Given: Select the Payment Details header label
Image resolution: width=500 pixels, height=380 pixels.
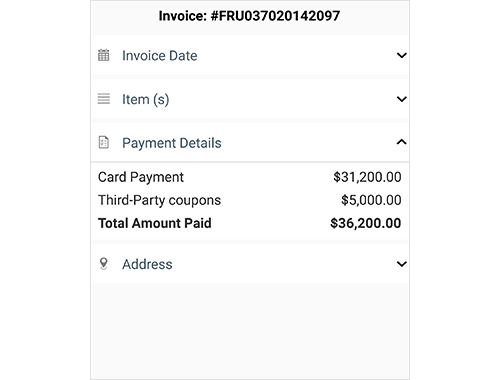Looking at the screenshot, I should (x=172, y=143).
